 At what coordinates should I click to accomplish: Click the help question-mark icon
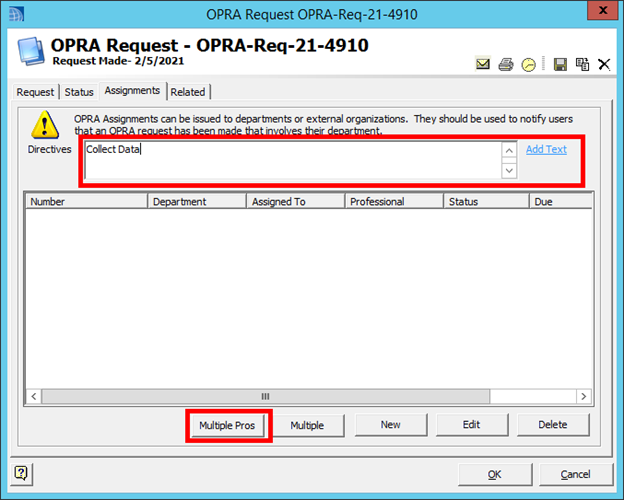click(21, 474)
